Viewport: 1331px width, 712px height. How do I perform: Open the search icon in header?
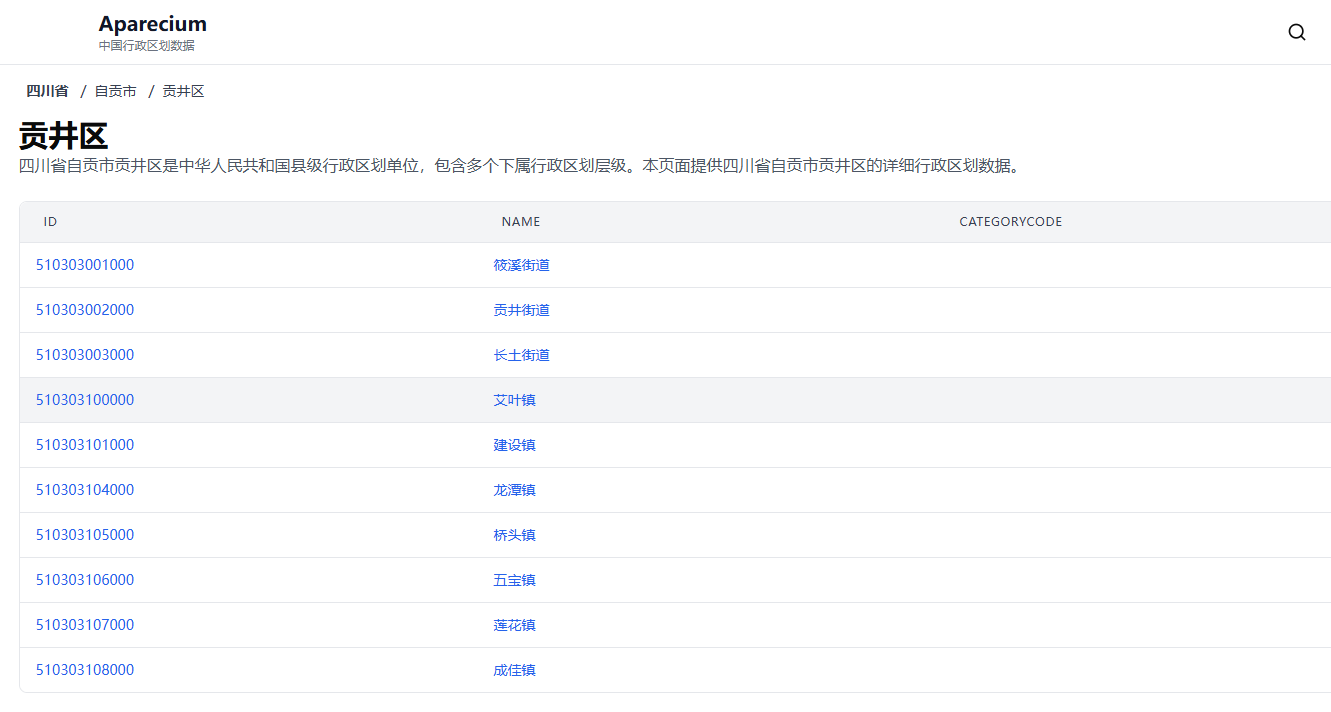1297,32
